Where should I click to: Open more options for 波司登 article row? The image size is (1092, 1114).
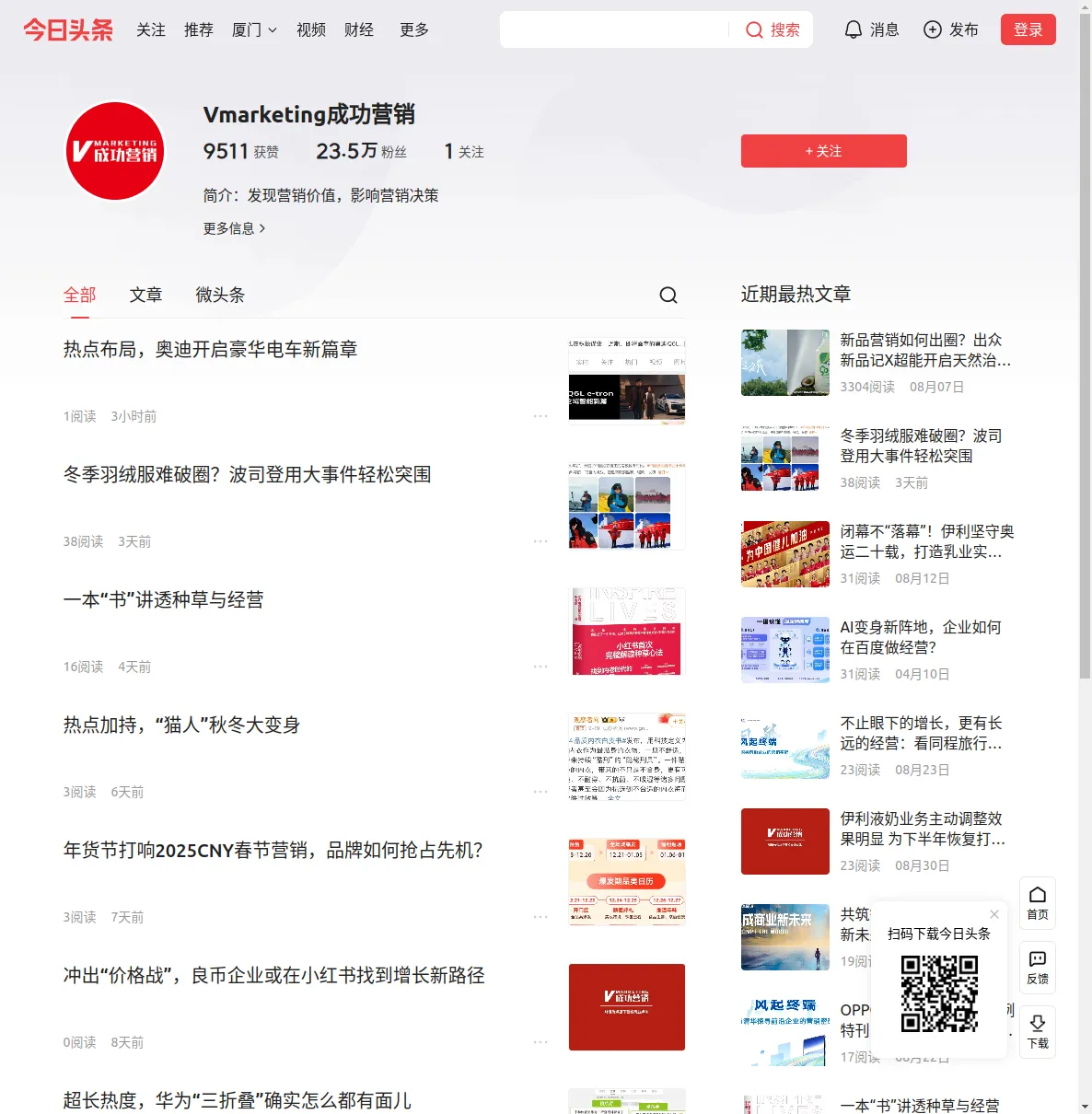[540, 541]
